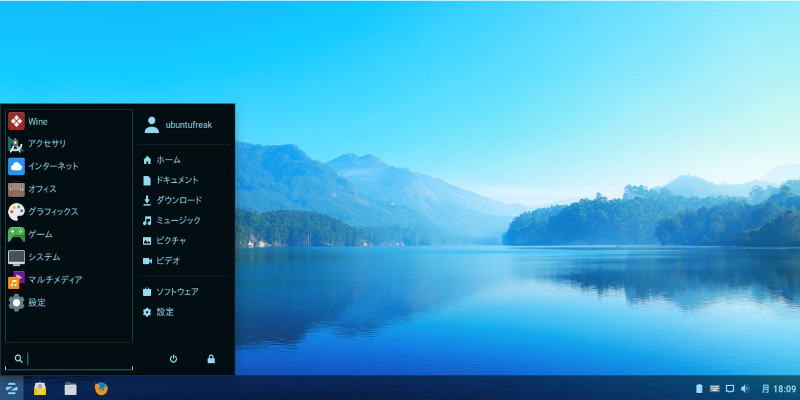
Task: Select the マルチメディア menu label
Action: 55,280
